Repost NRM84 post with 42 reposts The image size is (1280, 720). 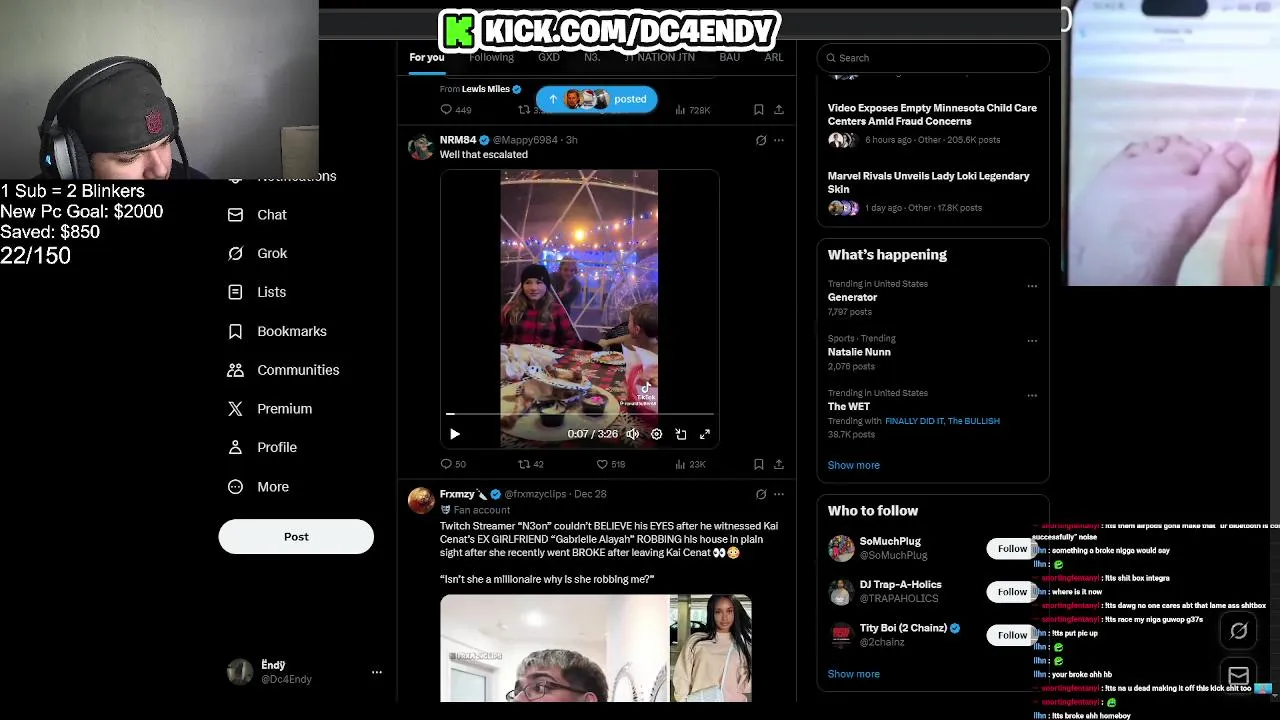531,464
